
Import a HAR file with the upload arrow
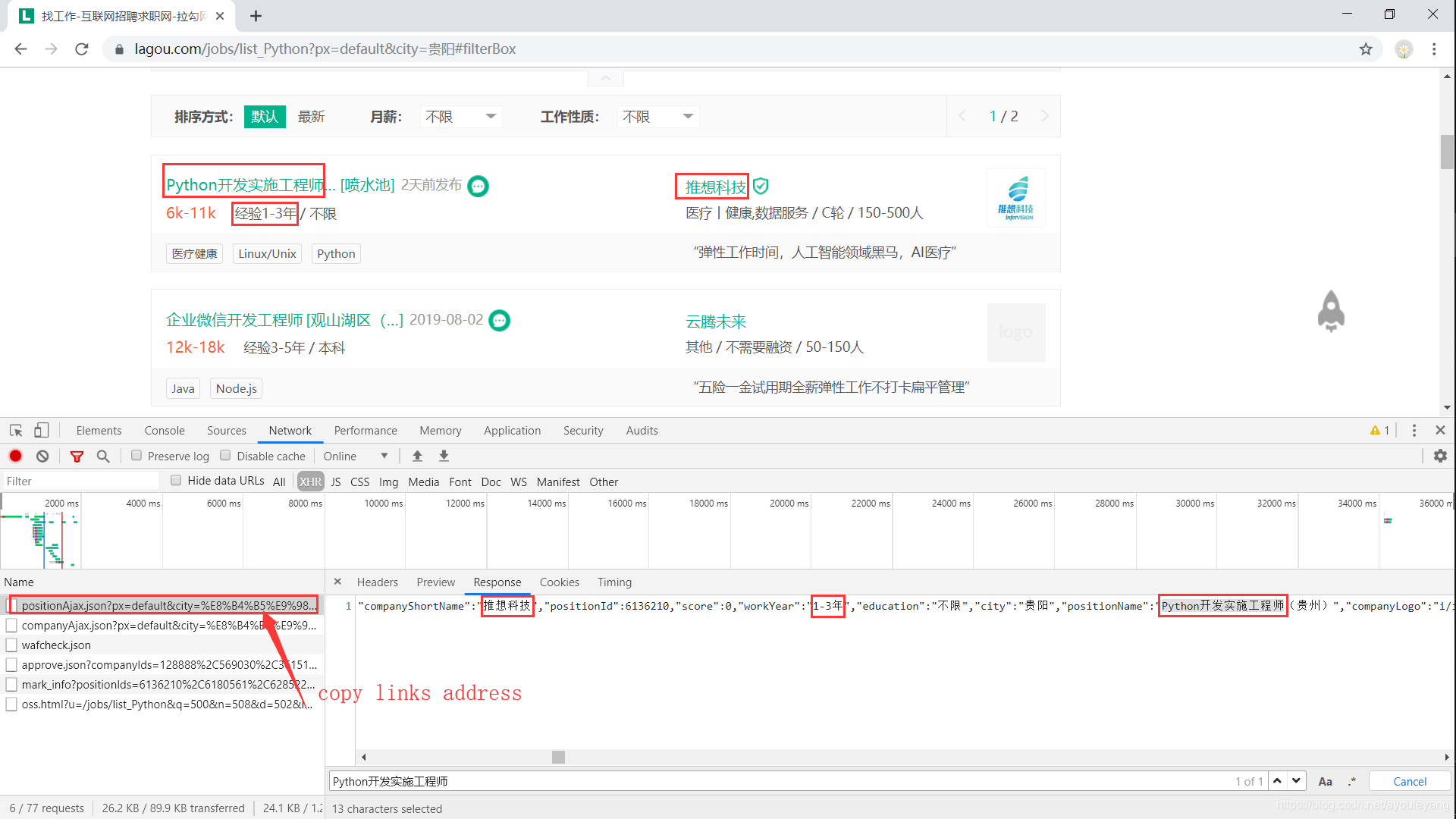tap(417, 456)
